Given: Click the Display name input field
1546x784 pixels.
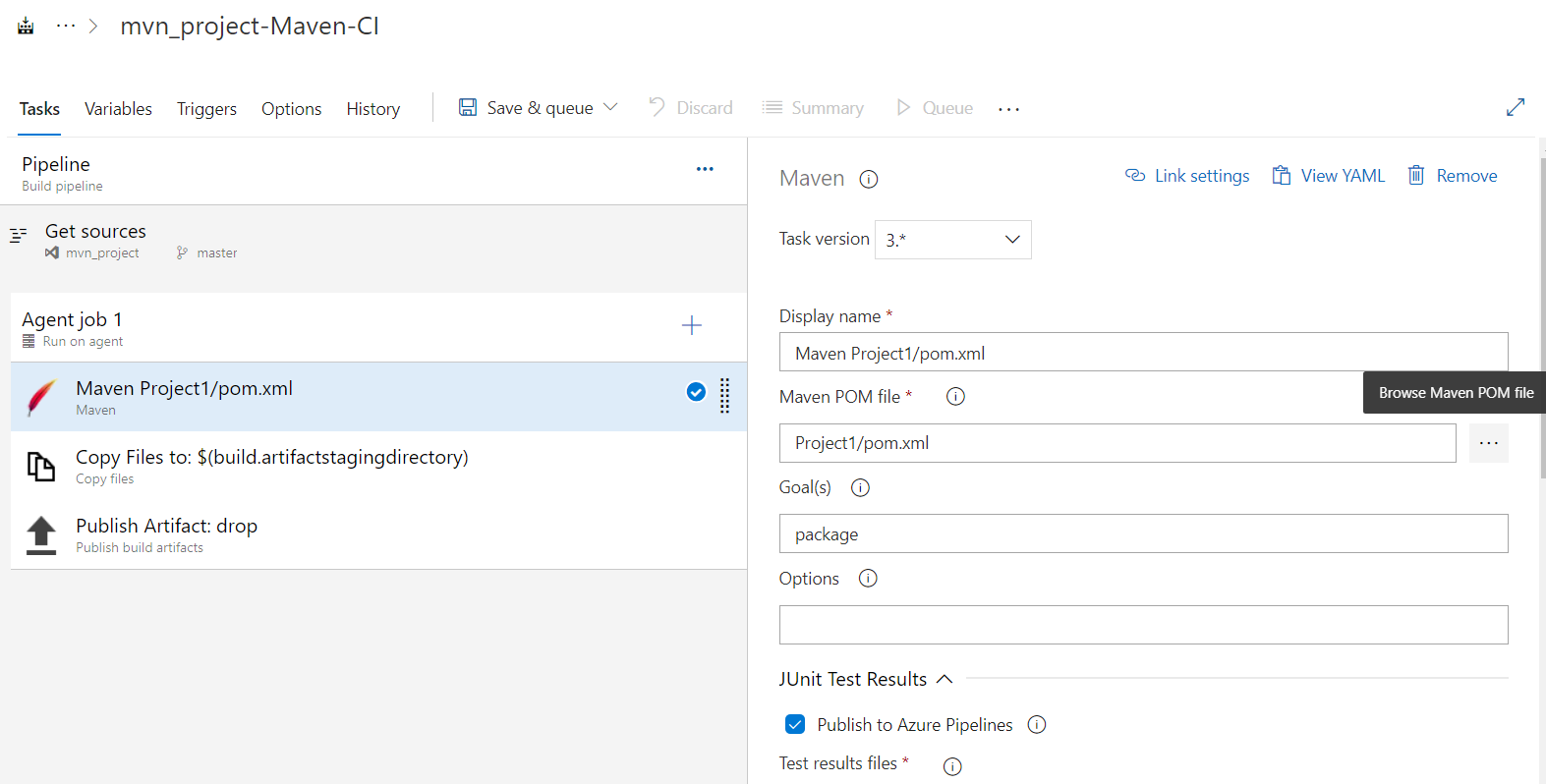Looking at the screenshot, I should point(1143,352).
